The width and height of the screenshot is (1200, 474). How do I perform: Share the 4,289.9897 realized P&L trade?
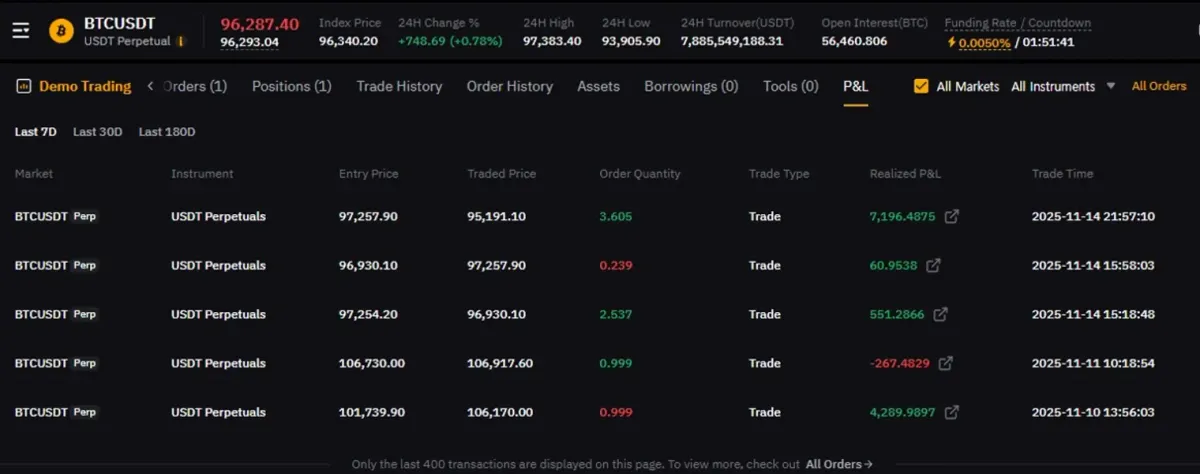click(952, 412)
